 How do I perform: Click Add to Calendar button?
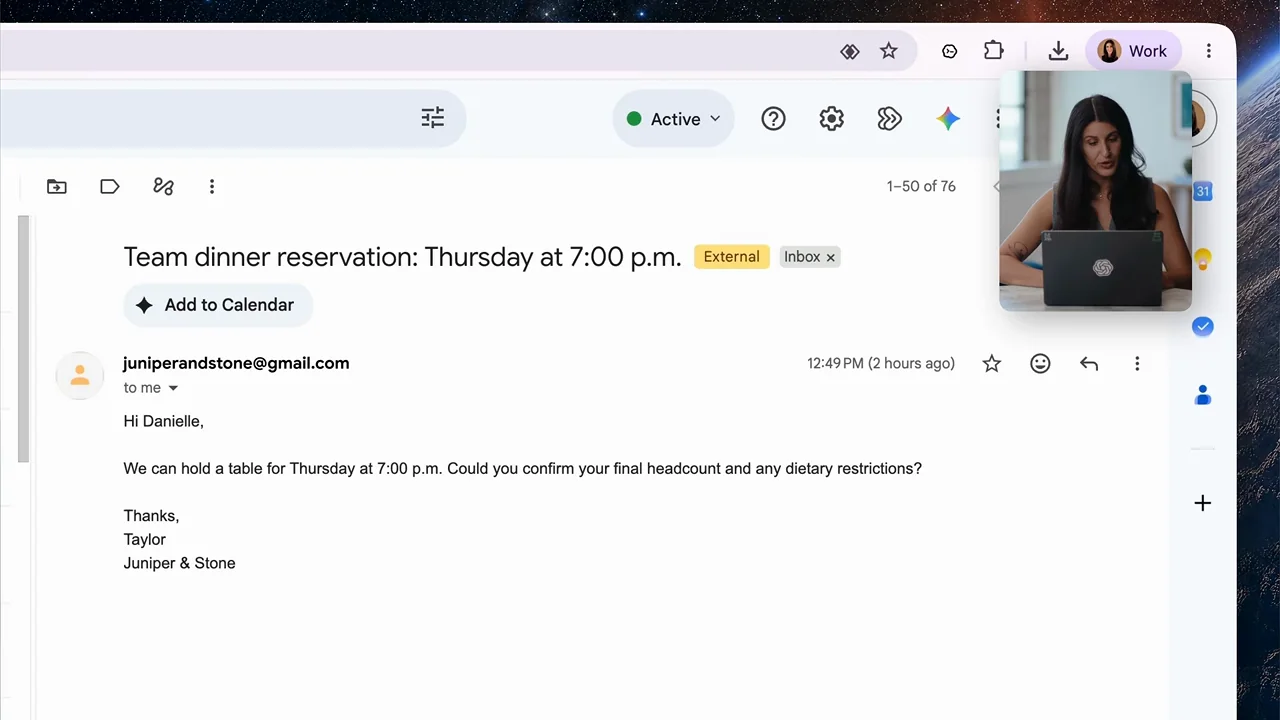pyautogui.click(x=218, y=305)
